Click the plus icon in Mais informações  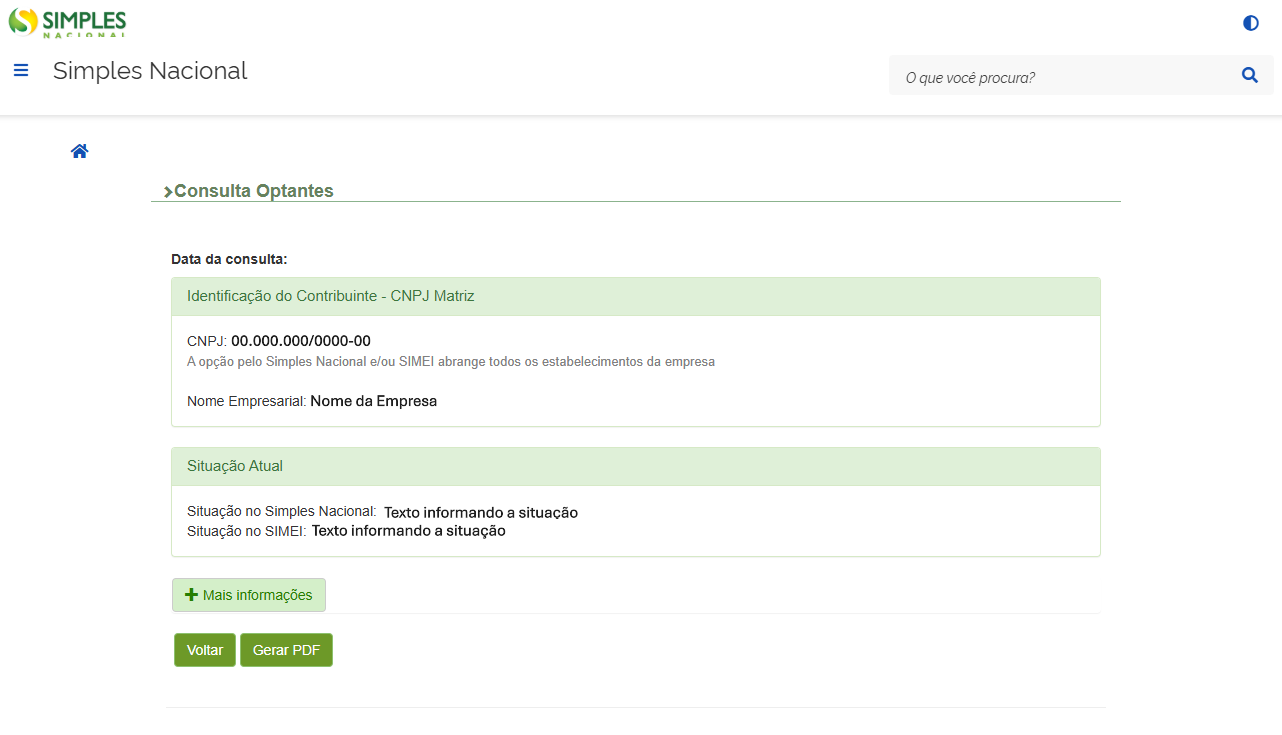click(x=192, y=595)
